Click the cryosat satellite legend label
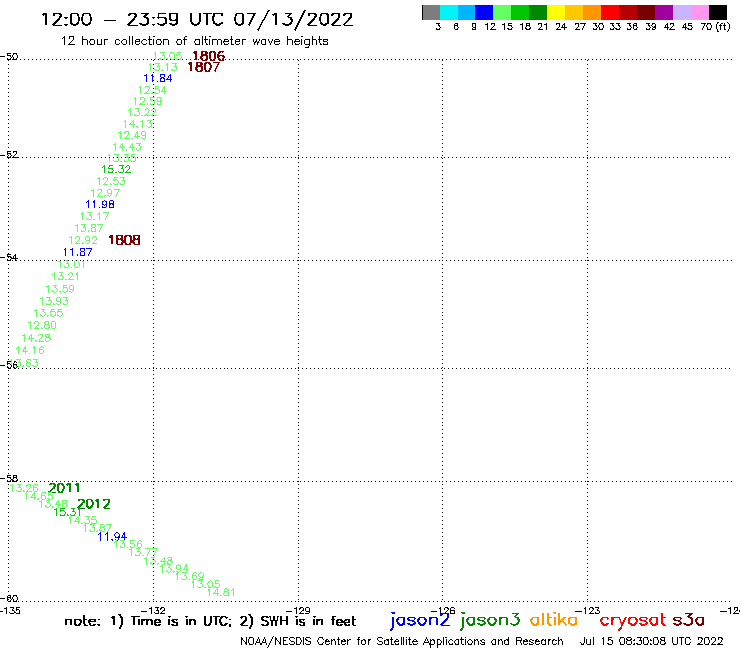 [633, 621]
